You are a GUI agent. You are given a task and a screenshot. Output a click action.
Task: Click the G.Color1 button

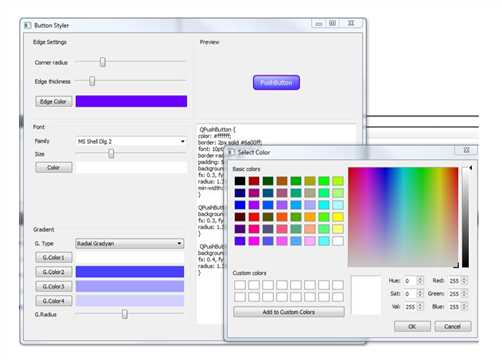[x=54, y=258]
